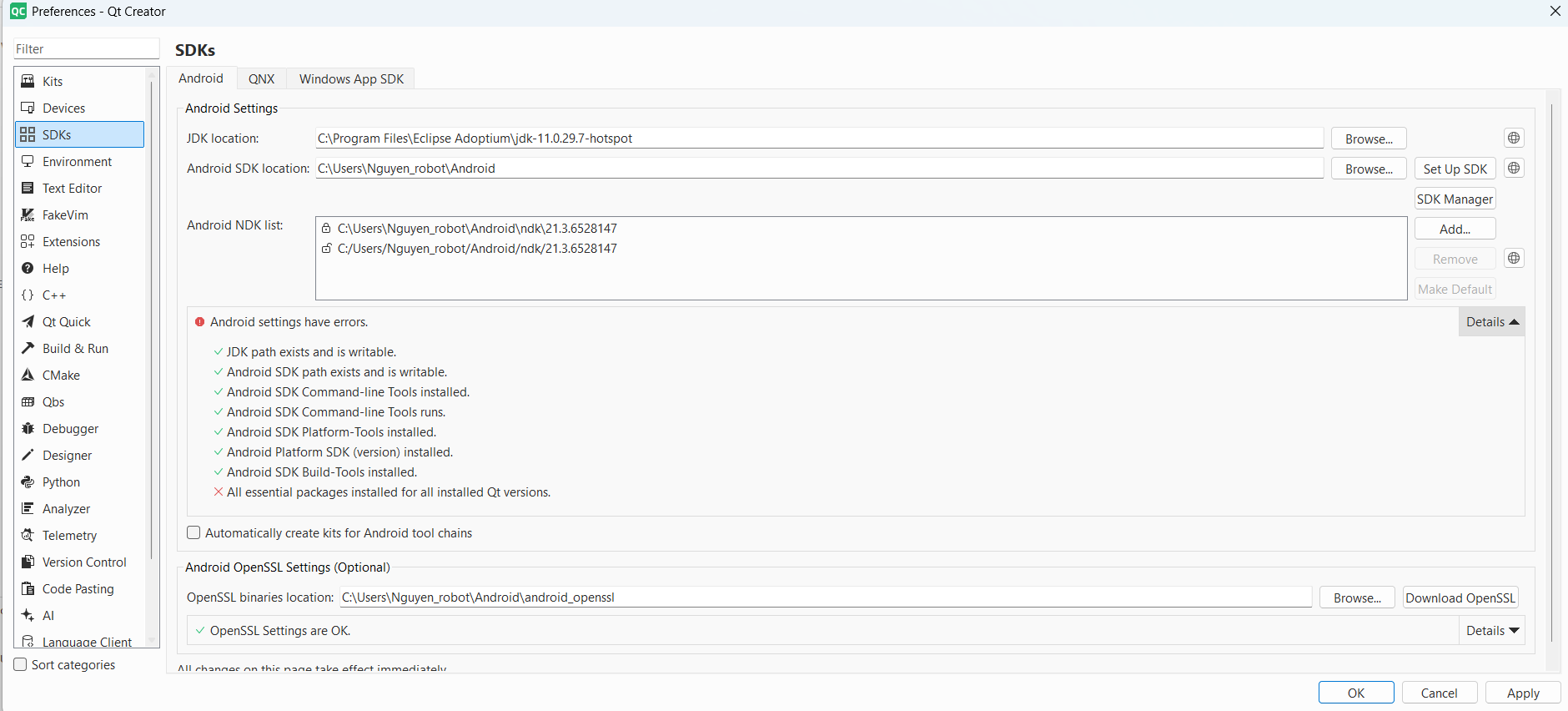This screenshot has height=711, width=1568.
Task: Open the Windows App SDK tab
Action: 351,78
